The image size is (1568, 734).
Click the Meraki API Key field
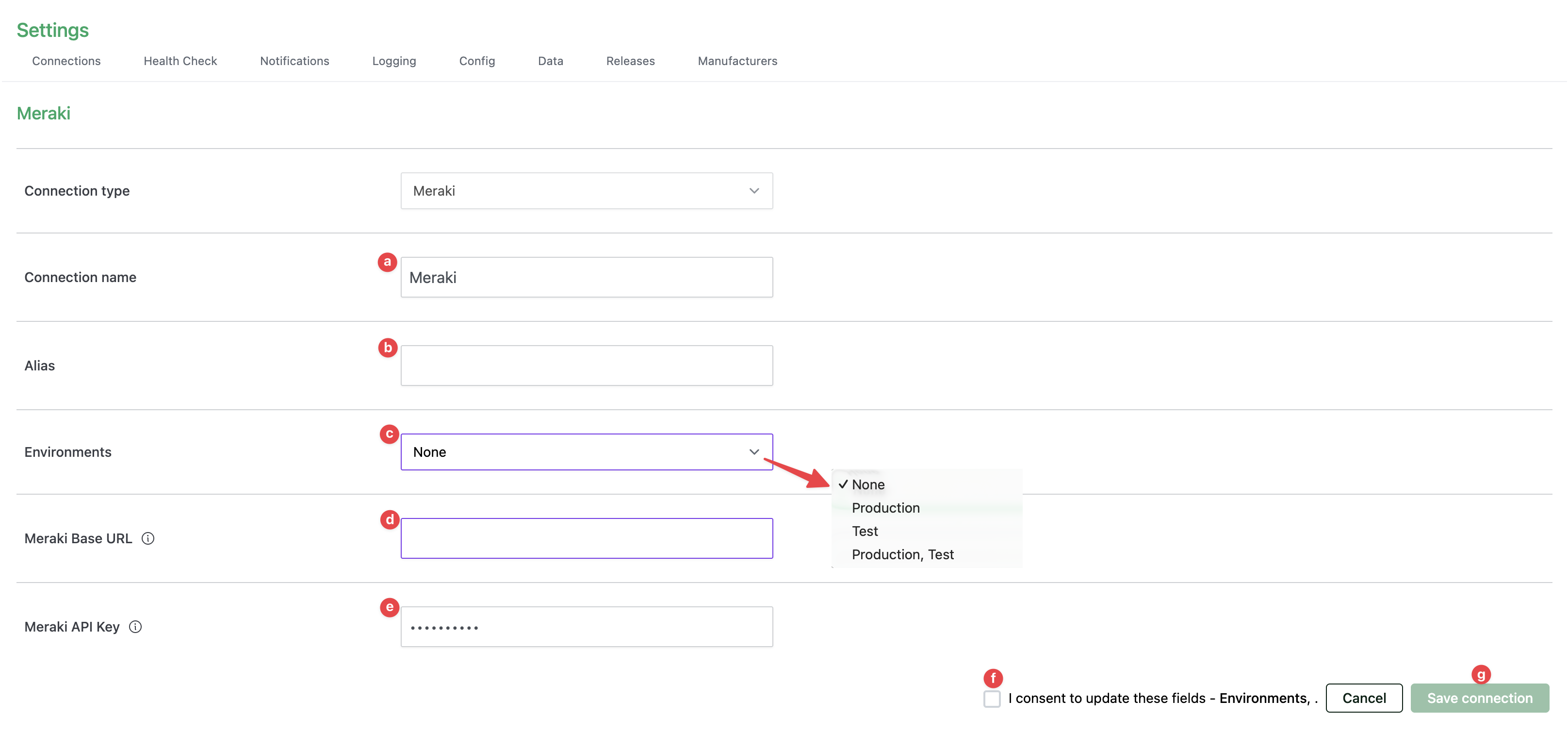[586, 627]
